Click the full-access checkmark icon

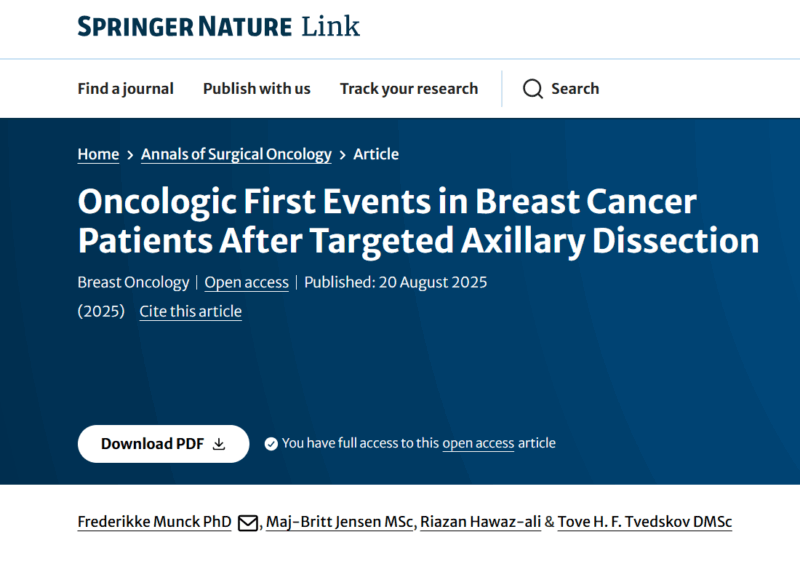click(x=271, y=444)
